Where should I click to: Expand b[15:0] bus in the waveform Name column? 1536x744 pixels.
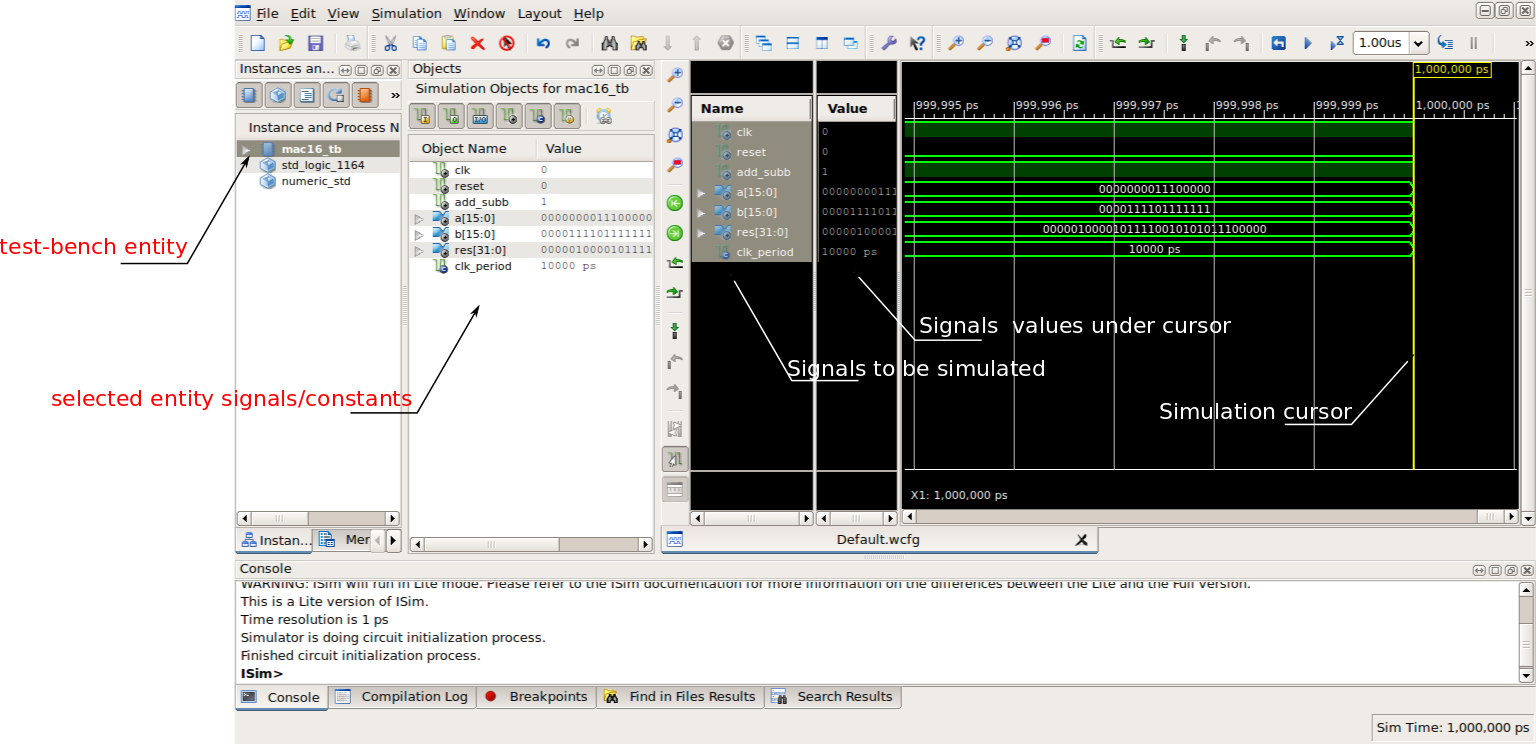701,212
